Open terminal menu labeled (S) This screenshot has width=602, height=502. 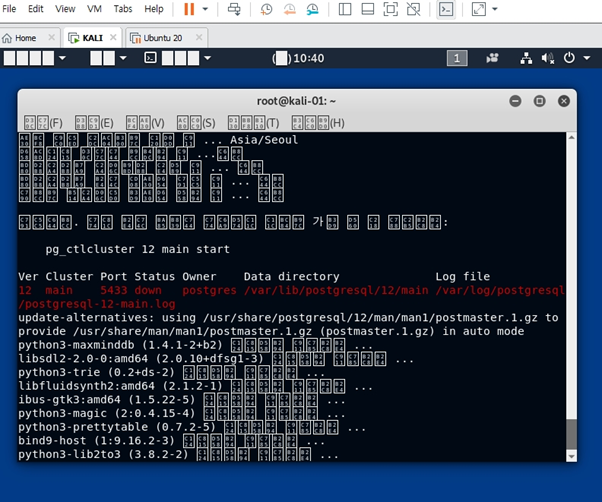pyautogui.click(x=196, y=123)
